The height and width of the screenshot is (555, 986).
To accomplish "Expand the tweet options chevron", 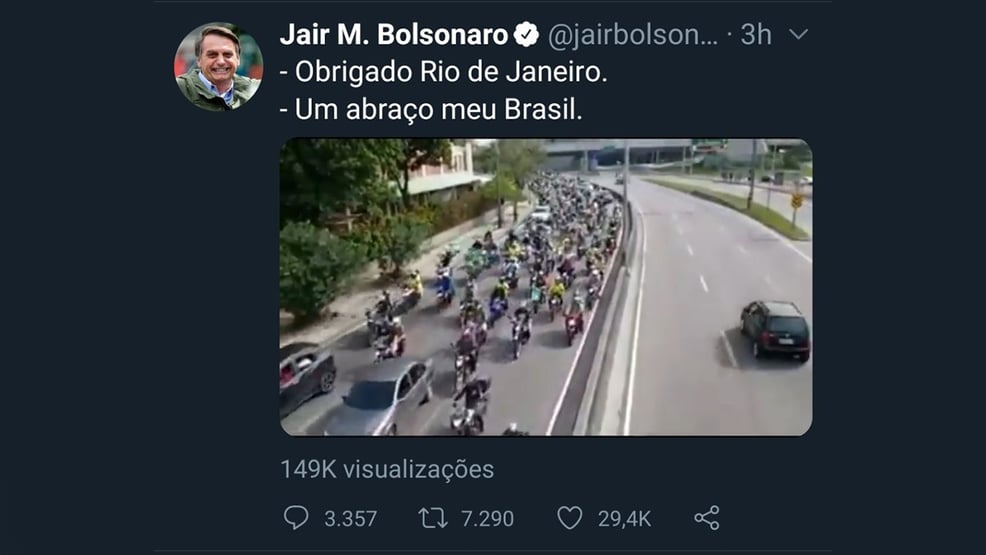I will pyautogui.click(x=798, y=34).
